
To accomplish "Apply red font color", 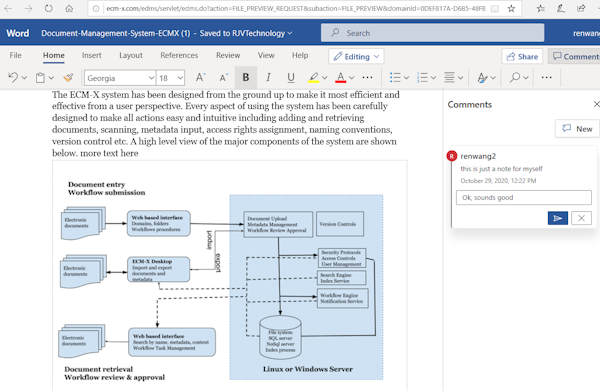I will pos(341,78).
